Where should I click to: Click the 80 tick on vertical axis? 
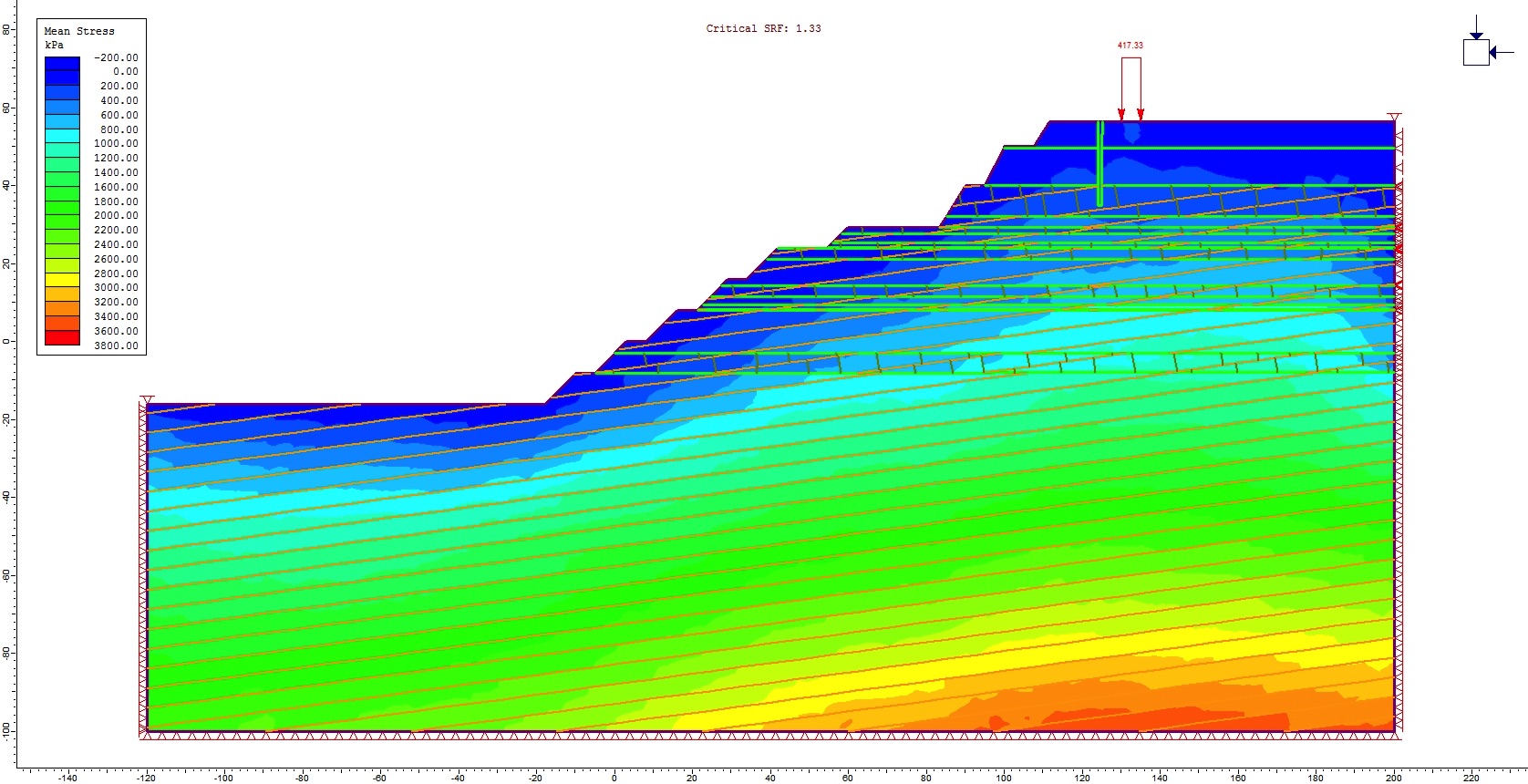point(6,29)
